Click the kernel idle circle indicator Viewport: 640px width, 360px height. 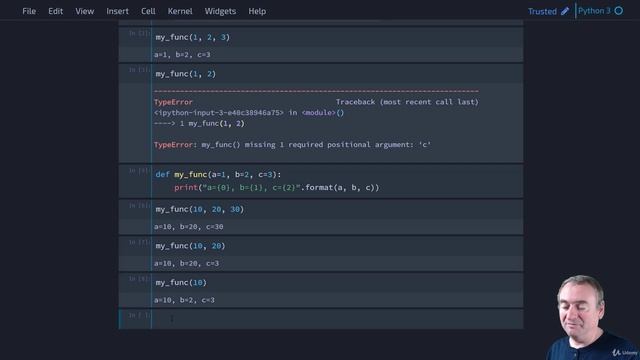tap(619, 11)
